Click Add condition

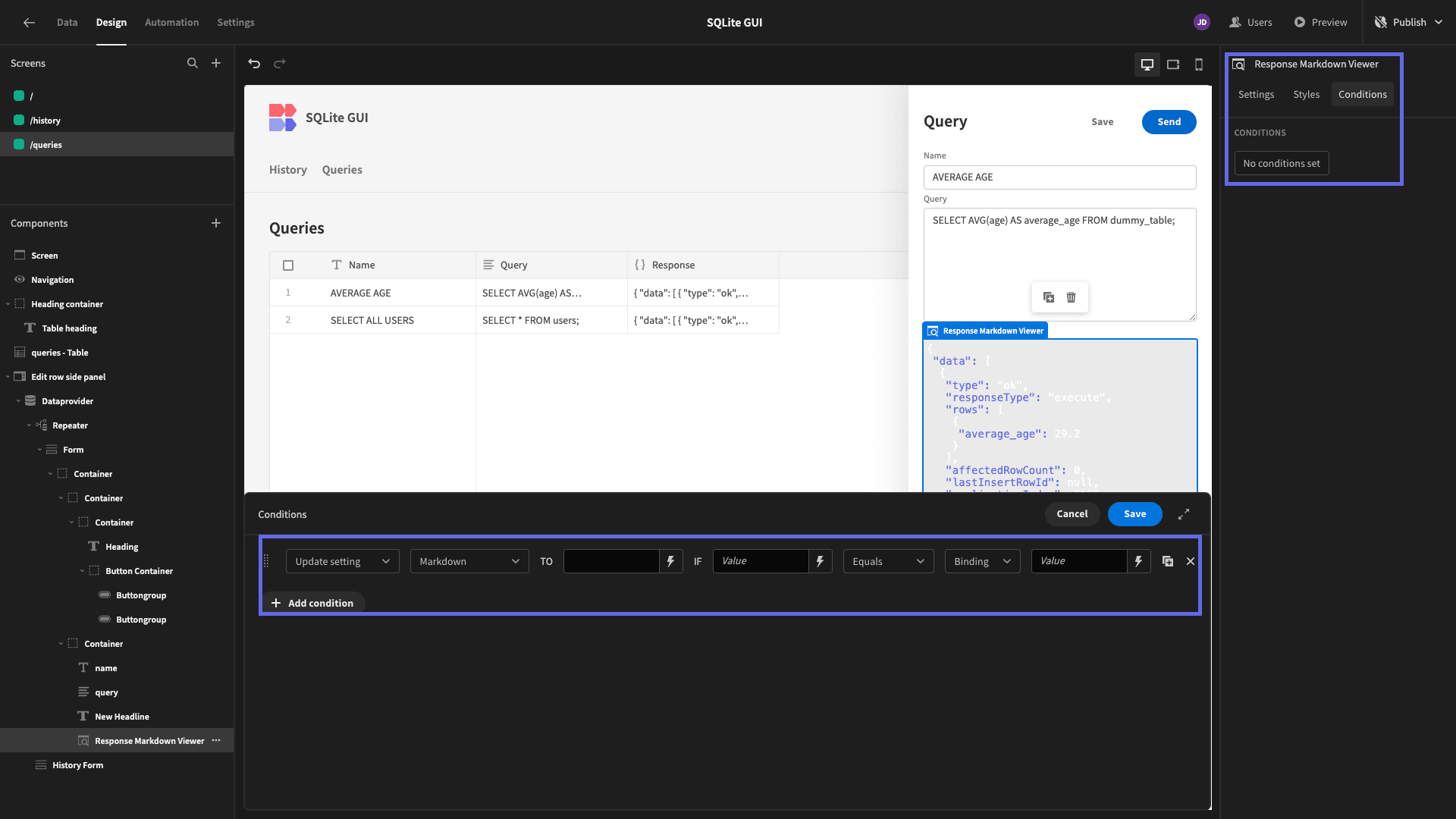point(312,603)
